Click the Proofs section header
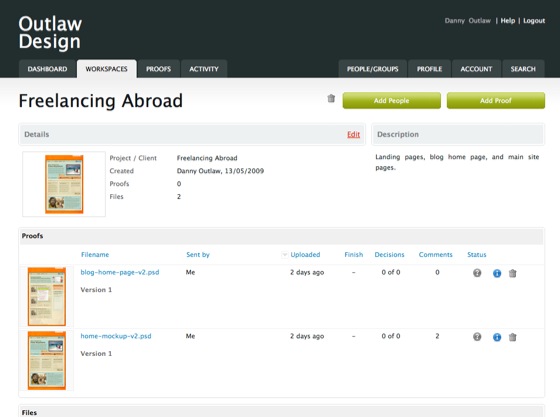 [x=281, y=236]
